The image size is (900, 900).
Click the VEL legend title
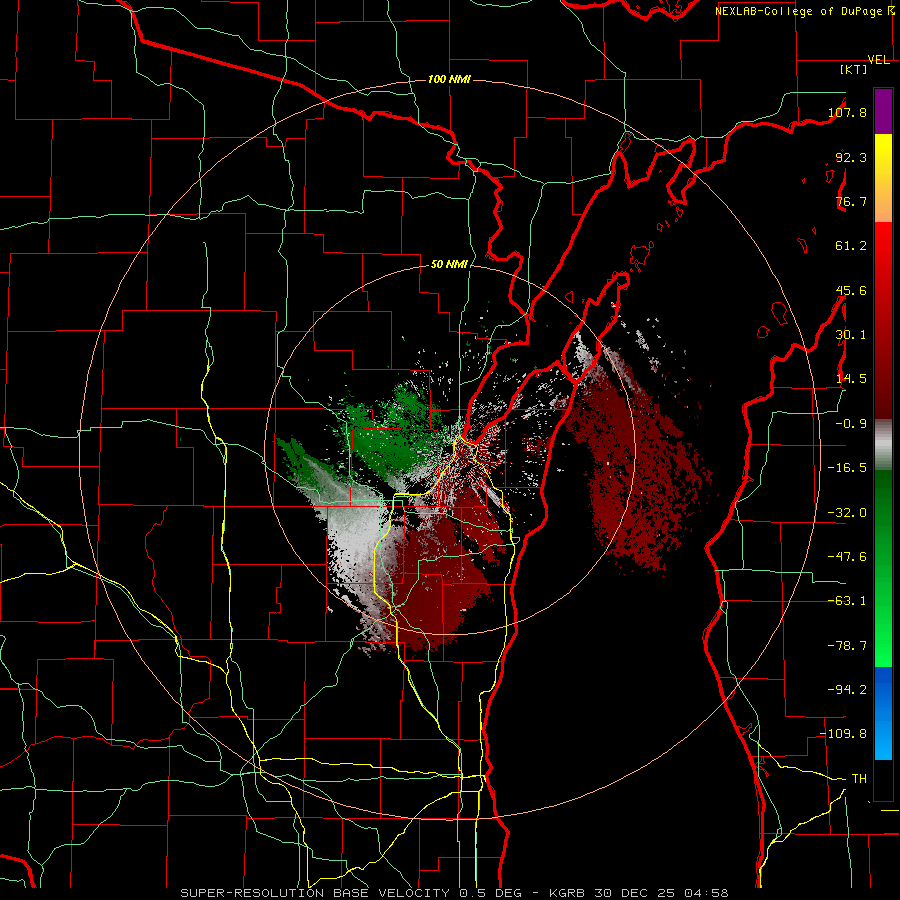[x=879, y=60]
